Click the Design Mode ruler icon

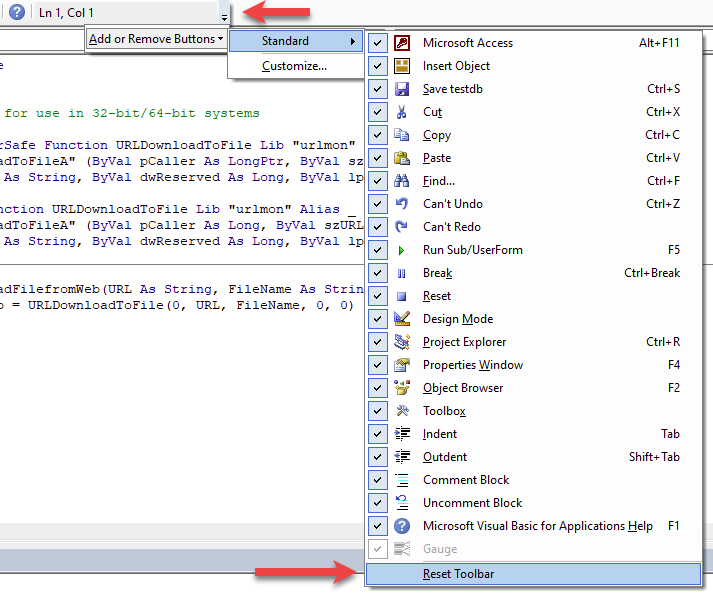tap(402, 319)
